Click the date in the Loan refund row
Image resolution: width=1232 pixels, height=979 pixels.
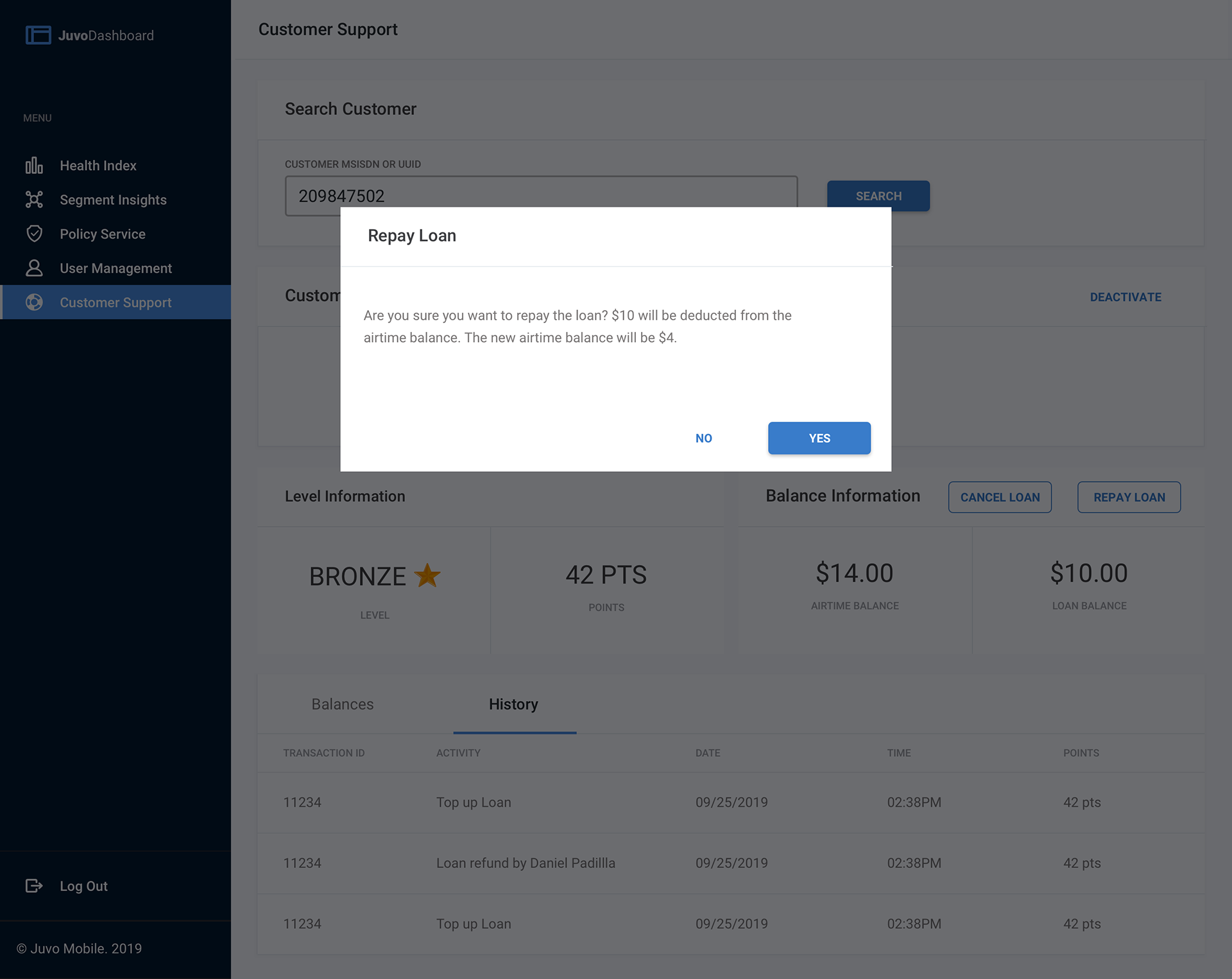tap(732, 863)
